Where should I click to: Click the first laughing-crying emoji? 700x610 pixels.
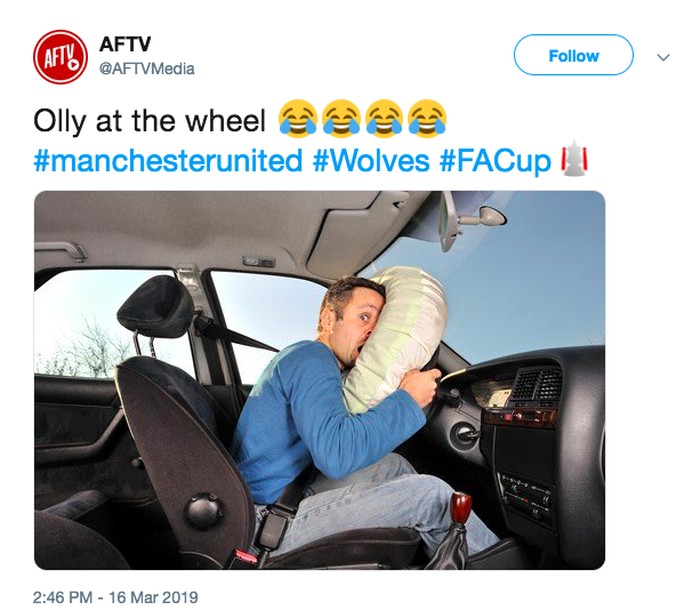click(x=298, y=118)
